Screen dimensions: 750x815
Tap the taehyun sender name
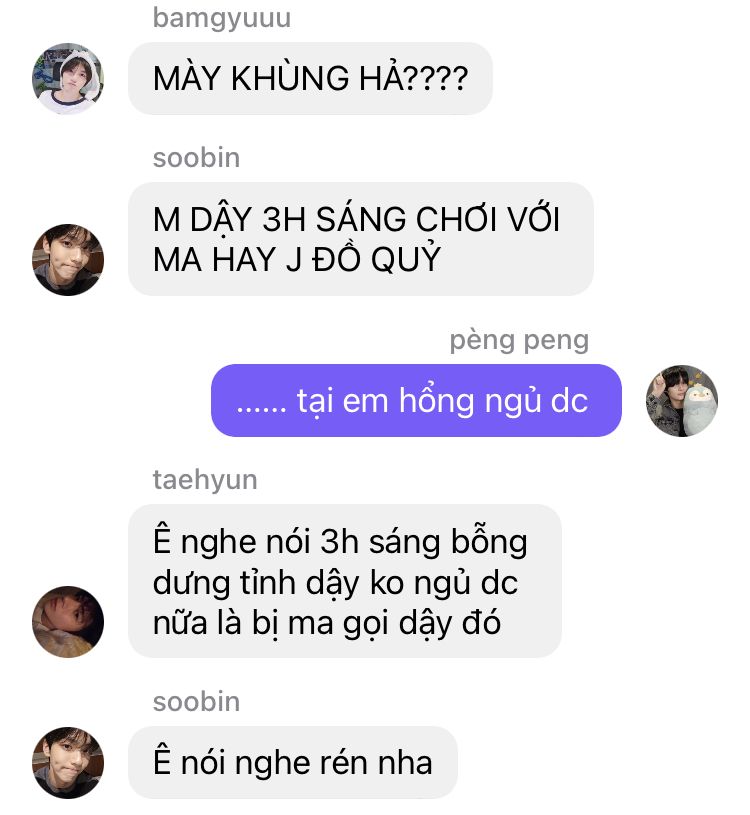point(205,480)
